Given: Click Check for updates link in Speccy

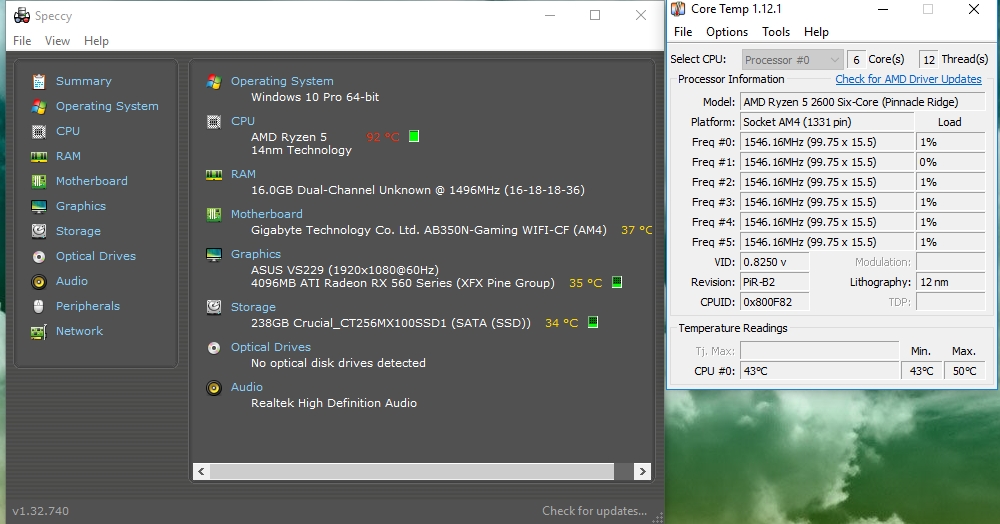Looking at the screenshot, I should pos(594,511).
